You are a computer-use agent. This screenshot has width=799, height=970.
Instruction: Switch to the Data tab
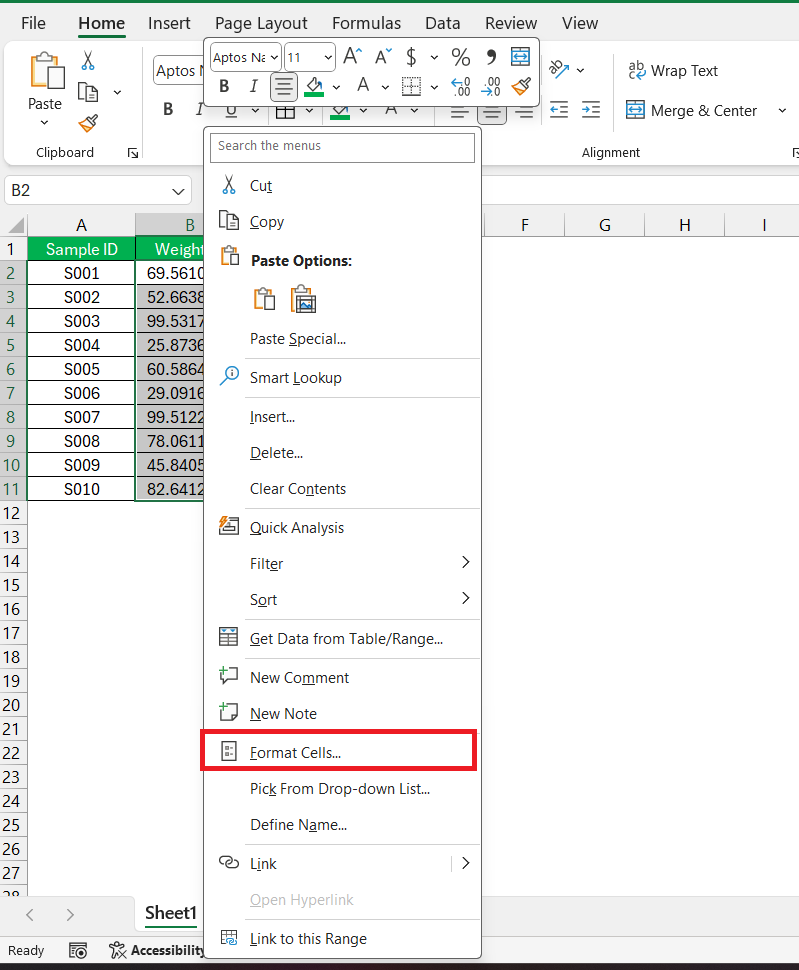tap(443, 24)
